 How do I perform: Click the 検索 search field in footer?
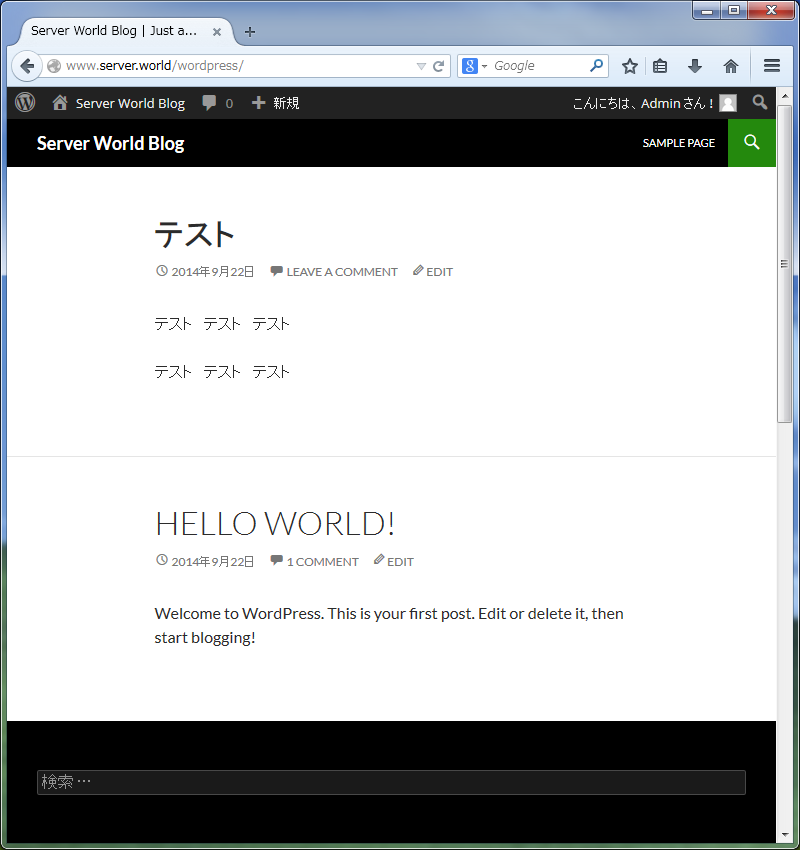391,782
